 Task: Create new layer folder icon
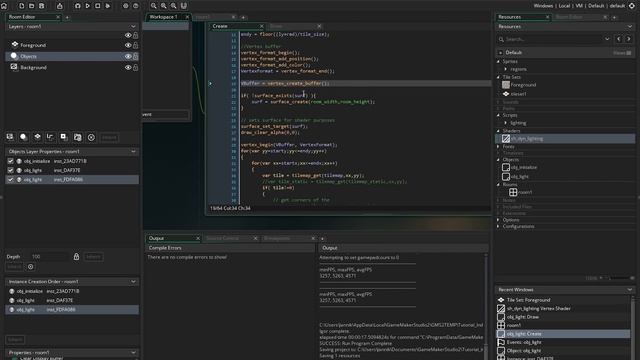click(x=78, y=137)
